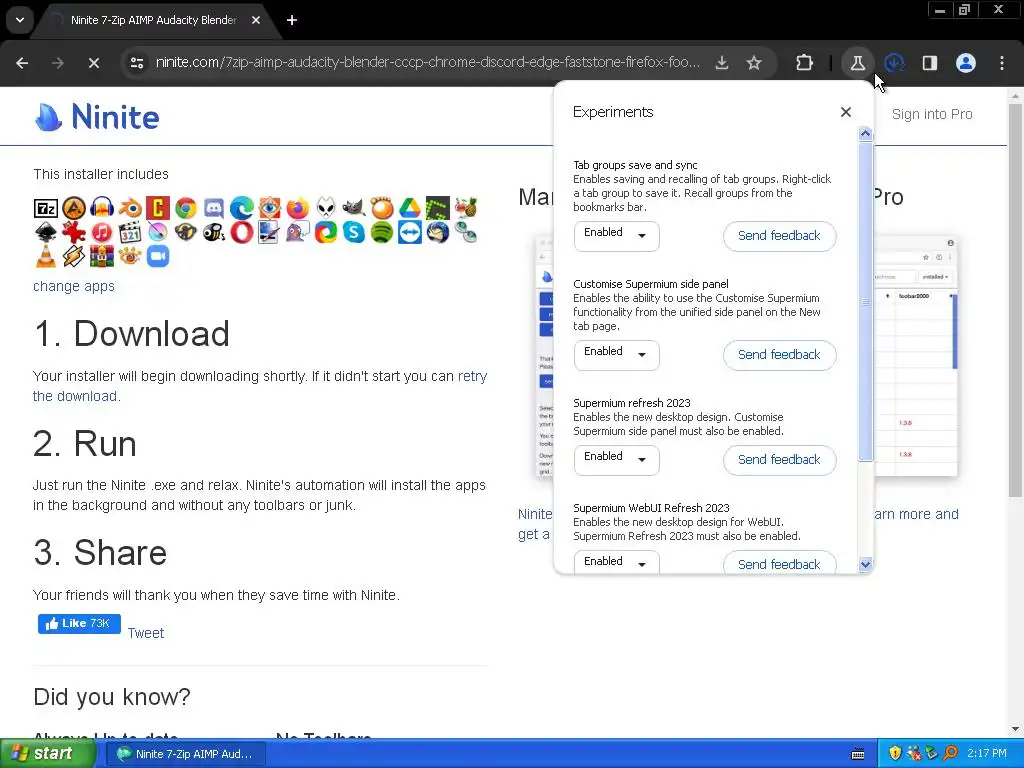Click the AIMP app icon
The image size is (1024, 768).
coord(74,208)
